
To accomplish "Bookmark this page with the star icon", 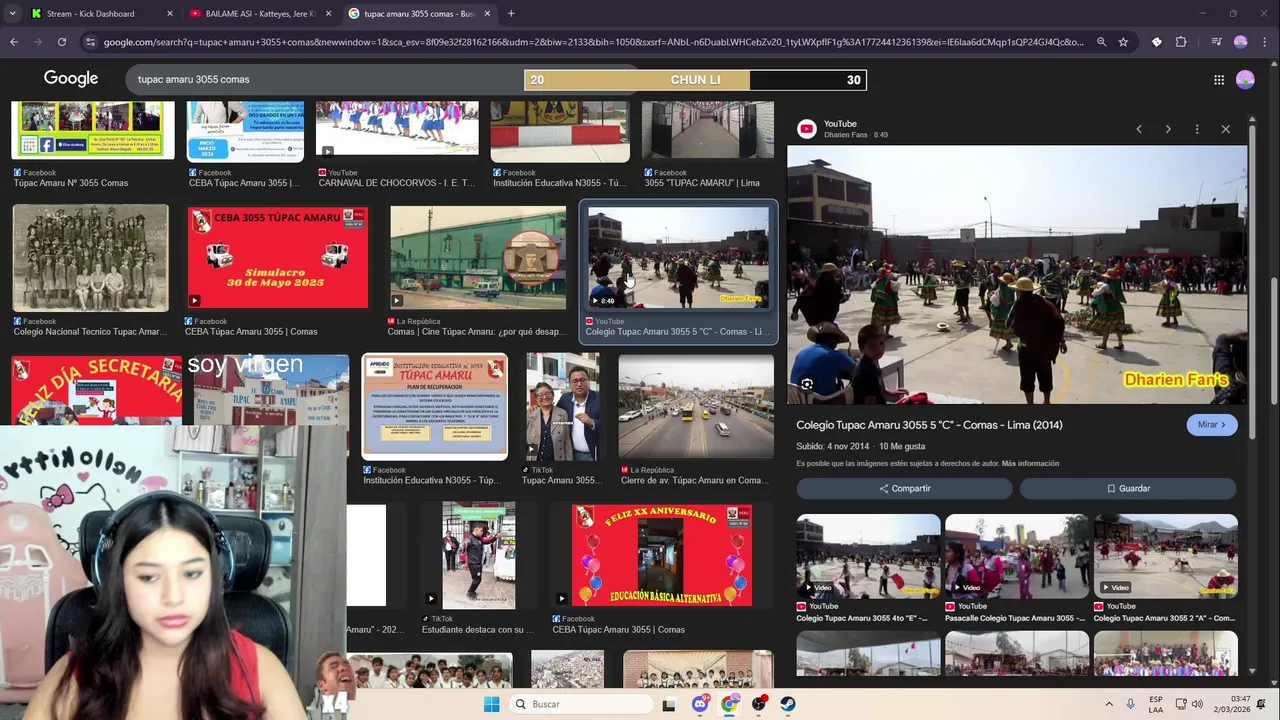I will (1123, 42).
